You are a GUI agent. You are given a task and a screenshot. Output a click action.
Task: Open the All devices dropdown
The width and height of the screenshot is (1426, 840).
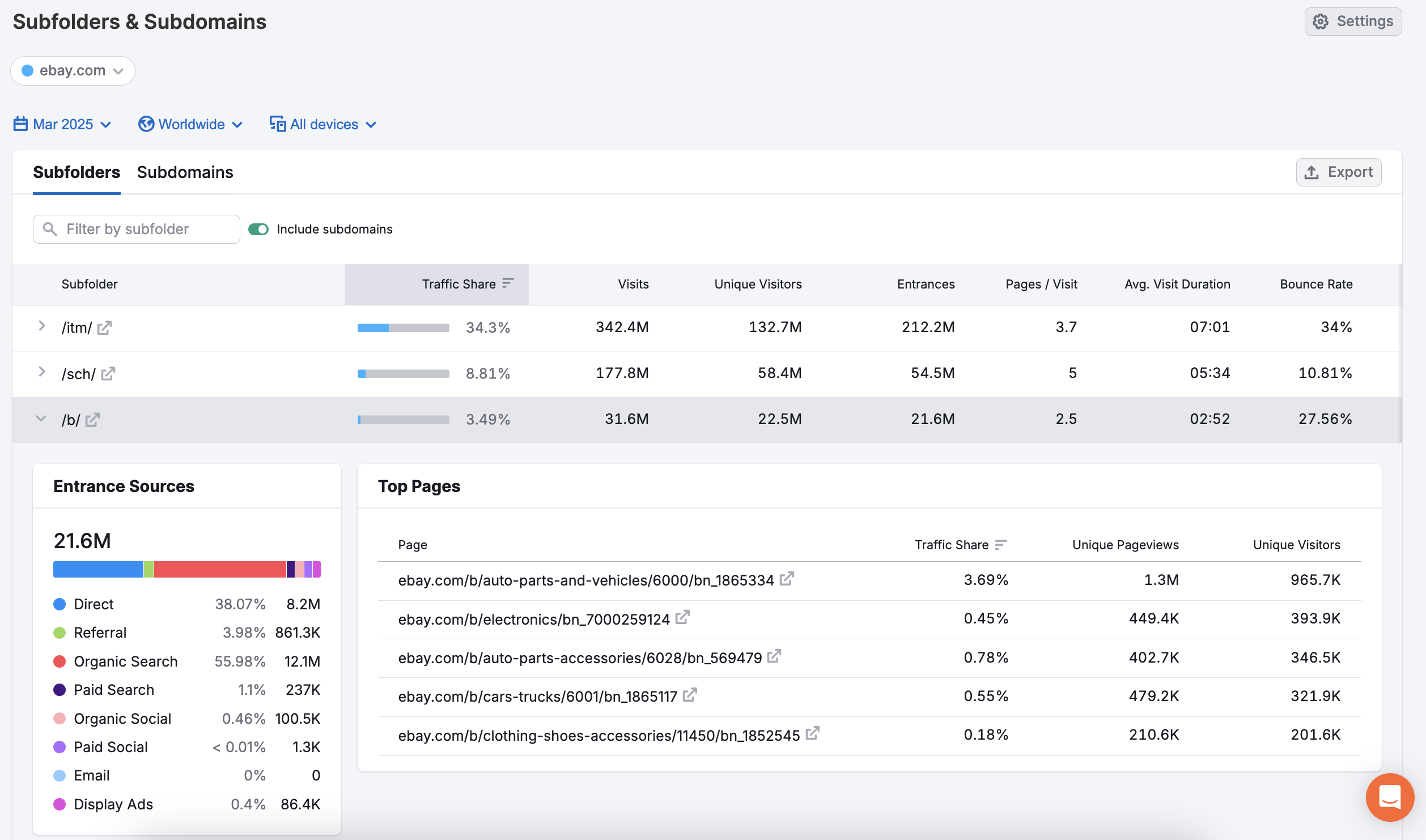point(323,124)
